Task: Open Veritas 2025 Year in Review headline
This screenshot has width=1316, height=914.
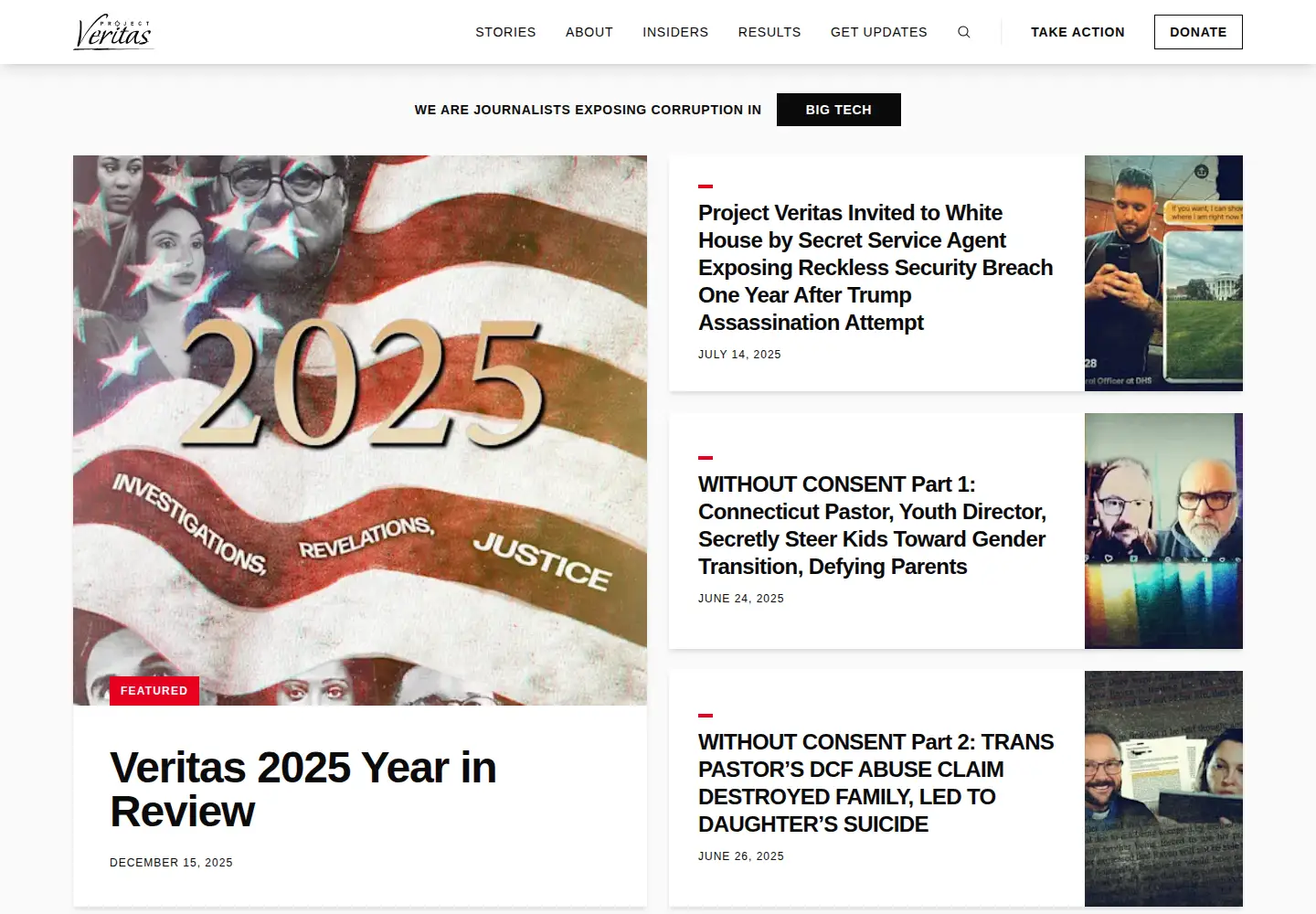Action: coord(303,790)
